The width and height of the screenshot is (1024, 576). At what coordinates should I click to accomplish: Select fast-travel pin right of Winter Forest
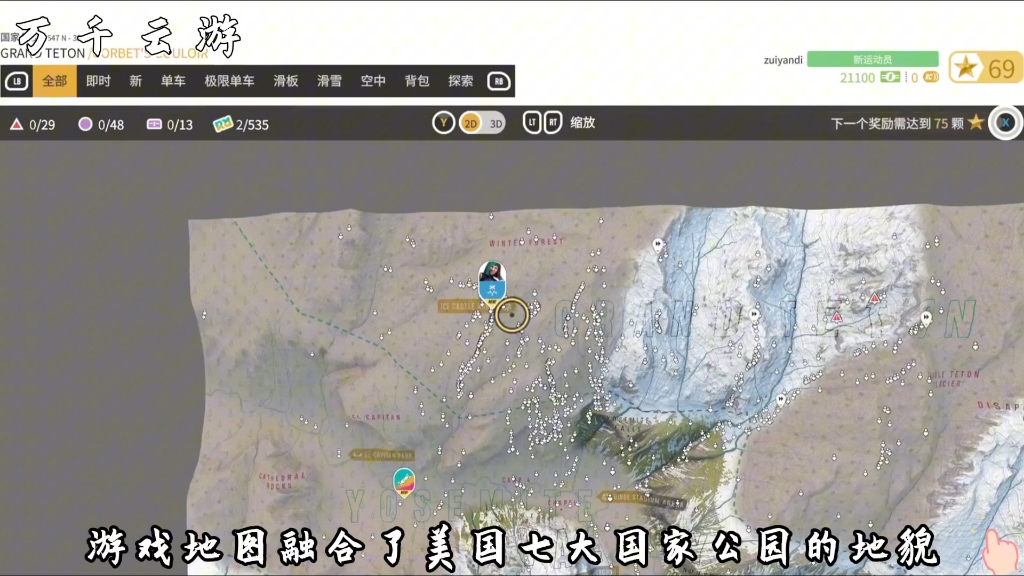[x=658, y=246]
